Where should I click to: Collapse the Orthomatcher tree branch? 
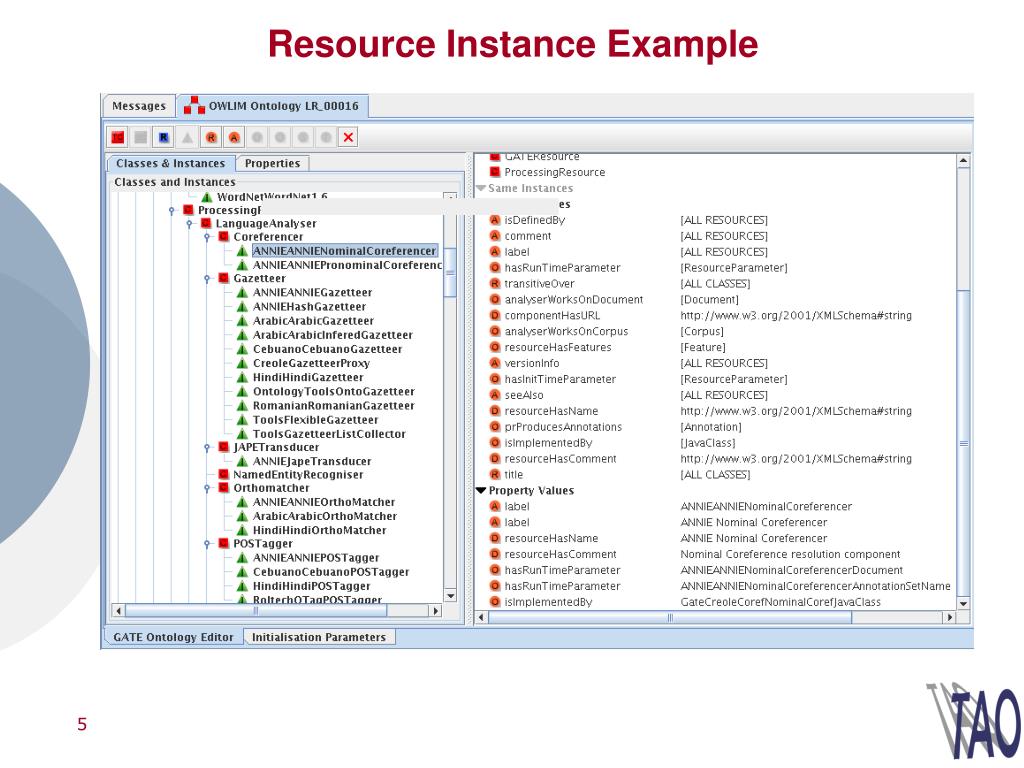point(207,488)
